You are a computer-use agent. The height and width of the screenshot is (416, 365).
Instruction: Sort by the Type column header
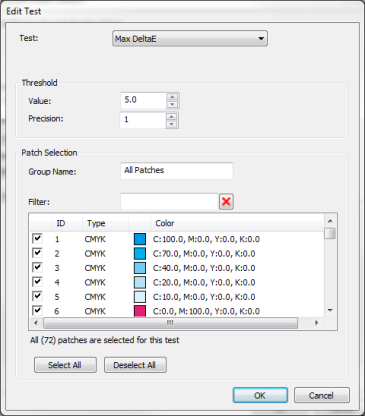click(x=105, y=223)
